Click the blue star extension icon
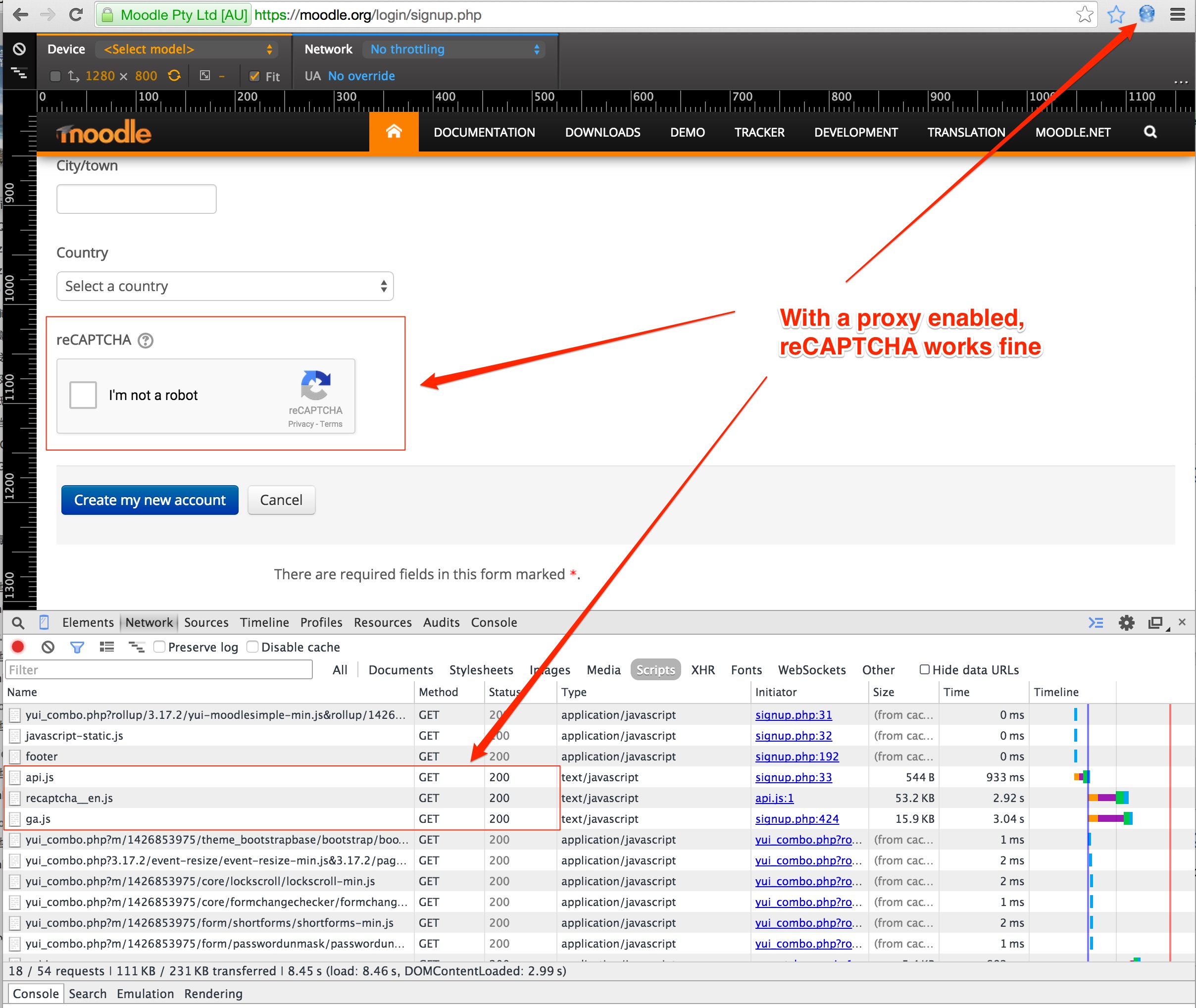 (x=1115, y=14)
